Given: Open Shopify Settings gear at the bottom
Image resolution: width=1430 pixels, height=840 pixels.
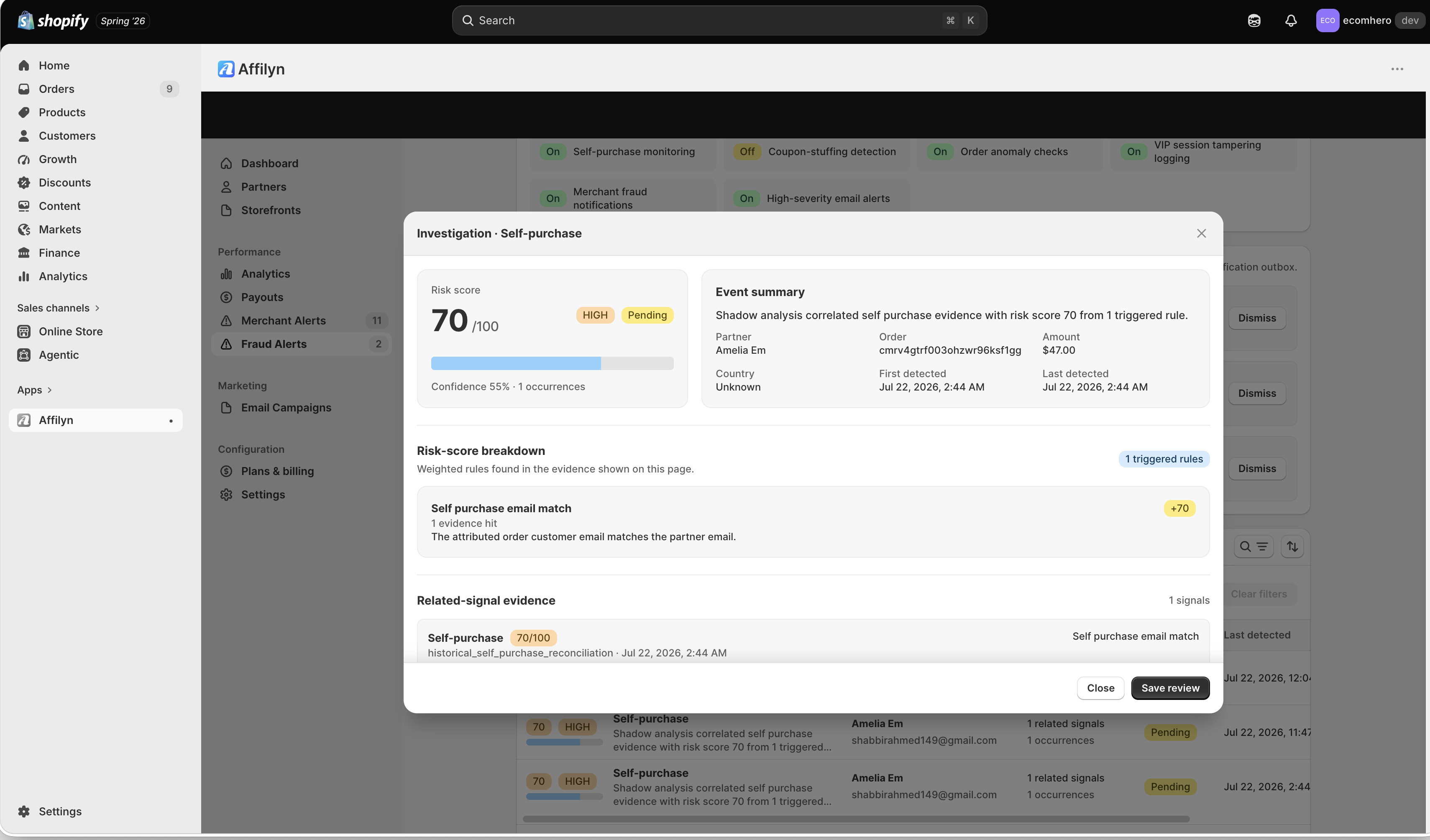Looking at the screenshot, I should pyautogui.click(x=24, y=812).
